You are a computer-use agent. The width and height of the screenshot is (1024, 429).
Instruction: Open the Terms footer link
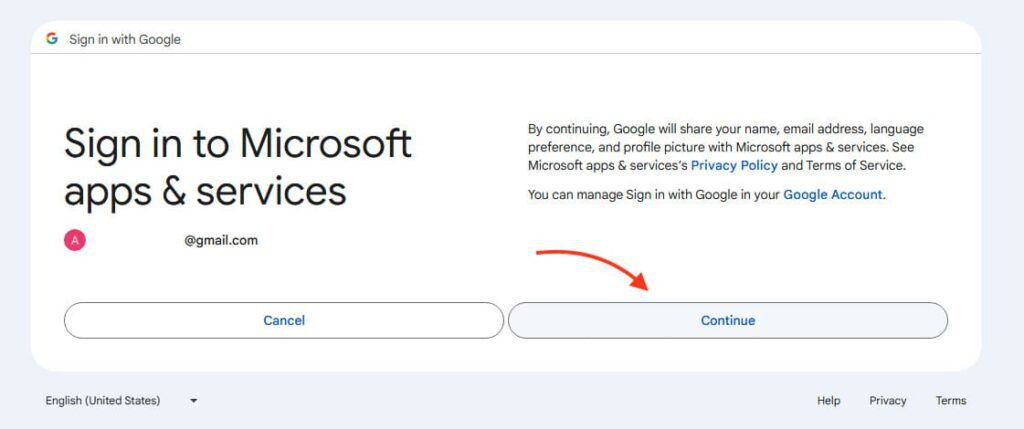[x=950, y=400]
